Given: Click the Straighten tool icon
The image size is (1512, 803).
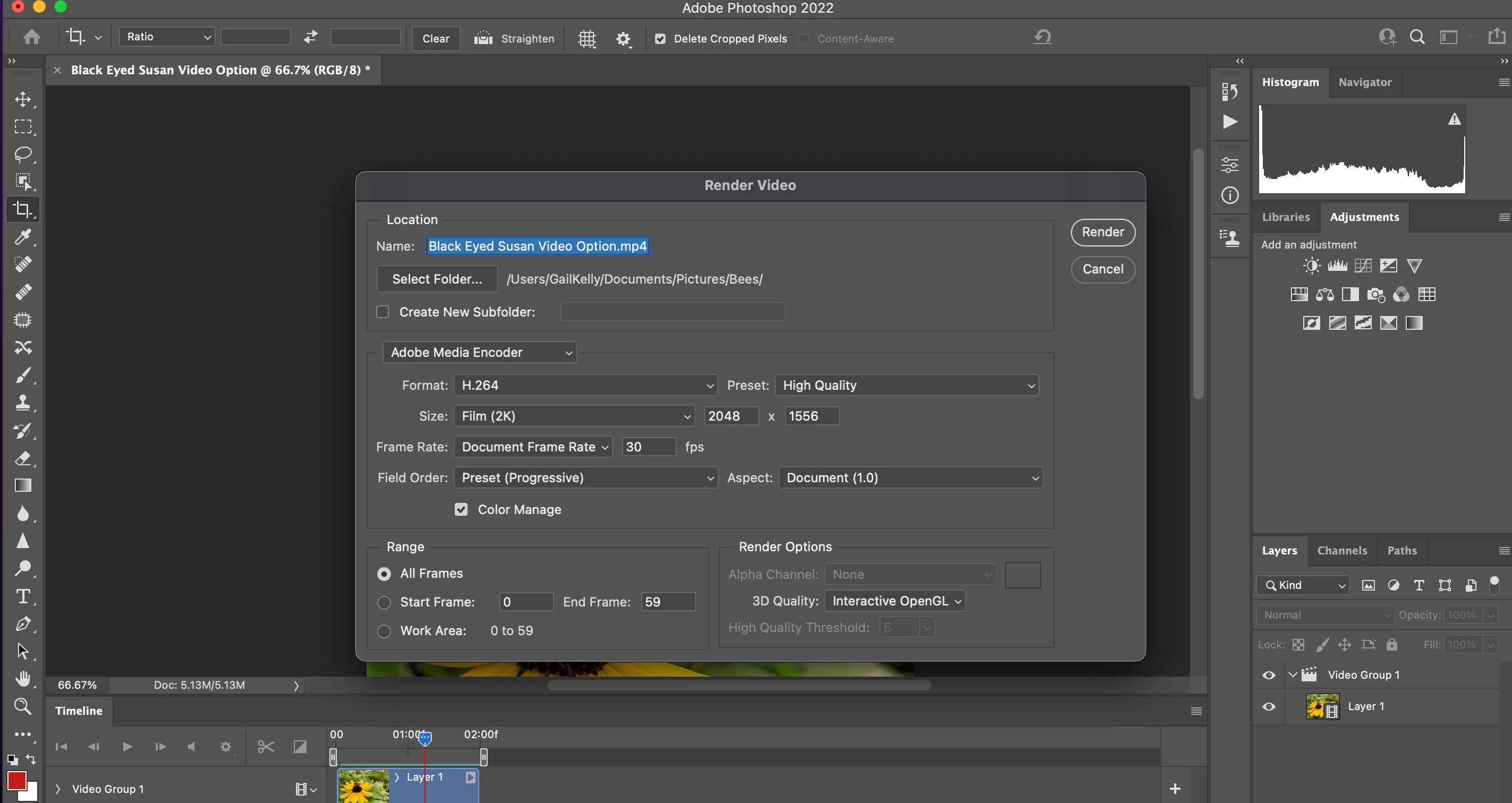Looking at the screenshot, I should [x=483, y=39].
